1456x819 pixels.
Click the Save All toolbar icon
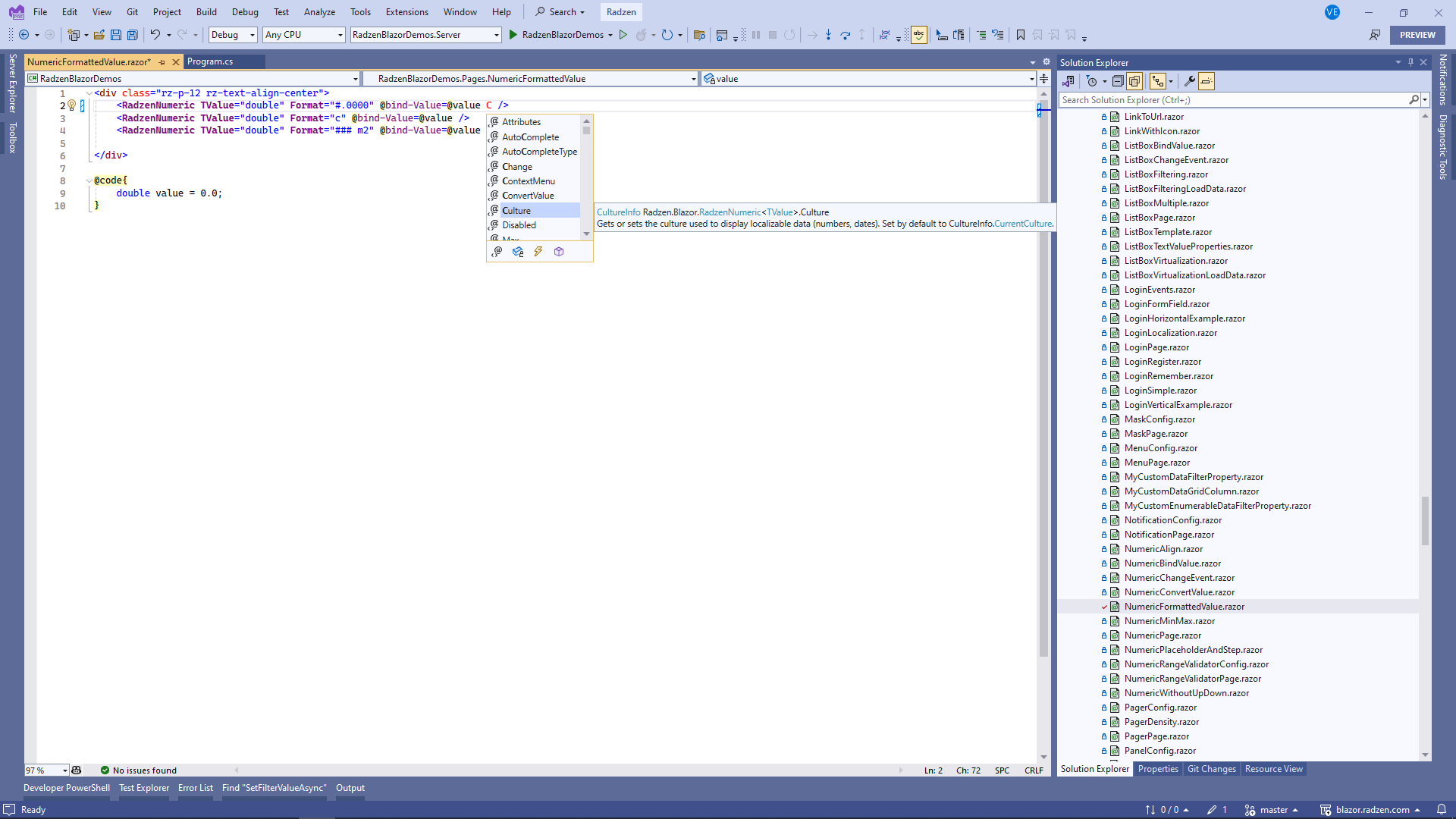133,35
